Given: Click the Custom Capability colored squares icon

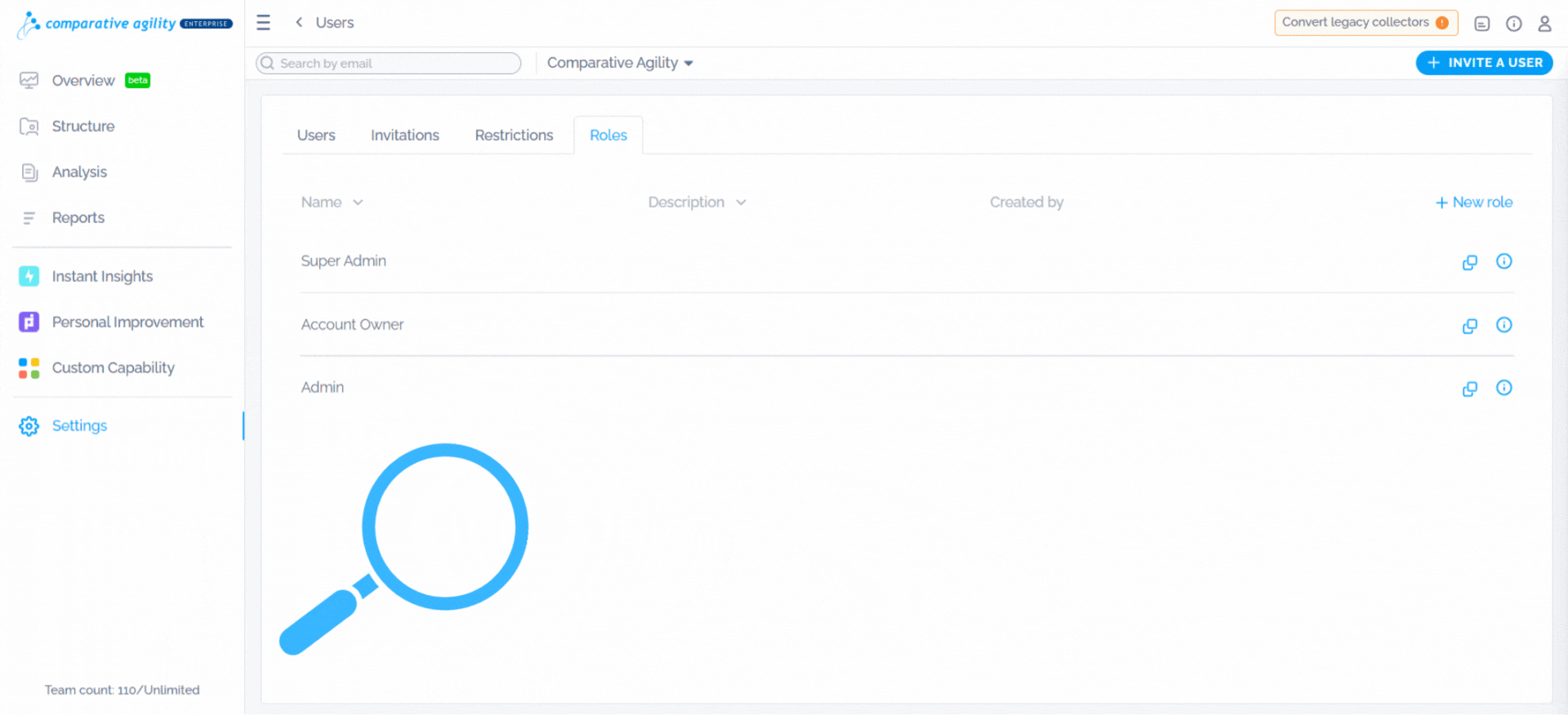Looking at the screenshot, I should tap(29, 368).
